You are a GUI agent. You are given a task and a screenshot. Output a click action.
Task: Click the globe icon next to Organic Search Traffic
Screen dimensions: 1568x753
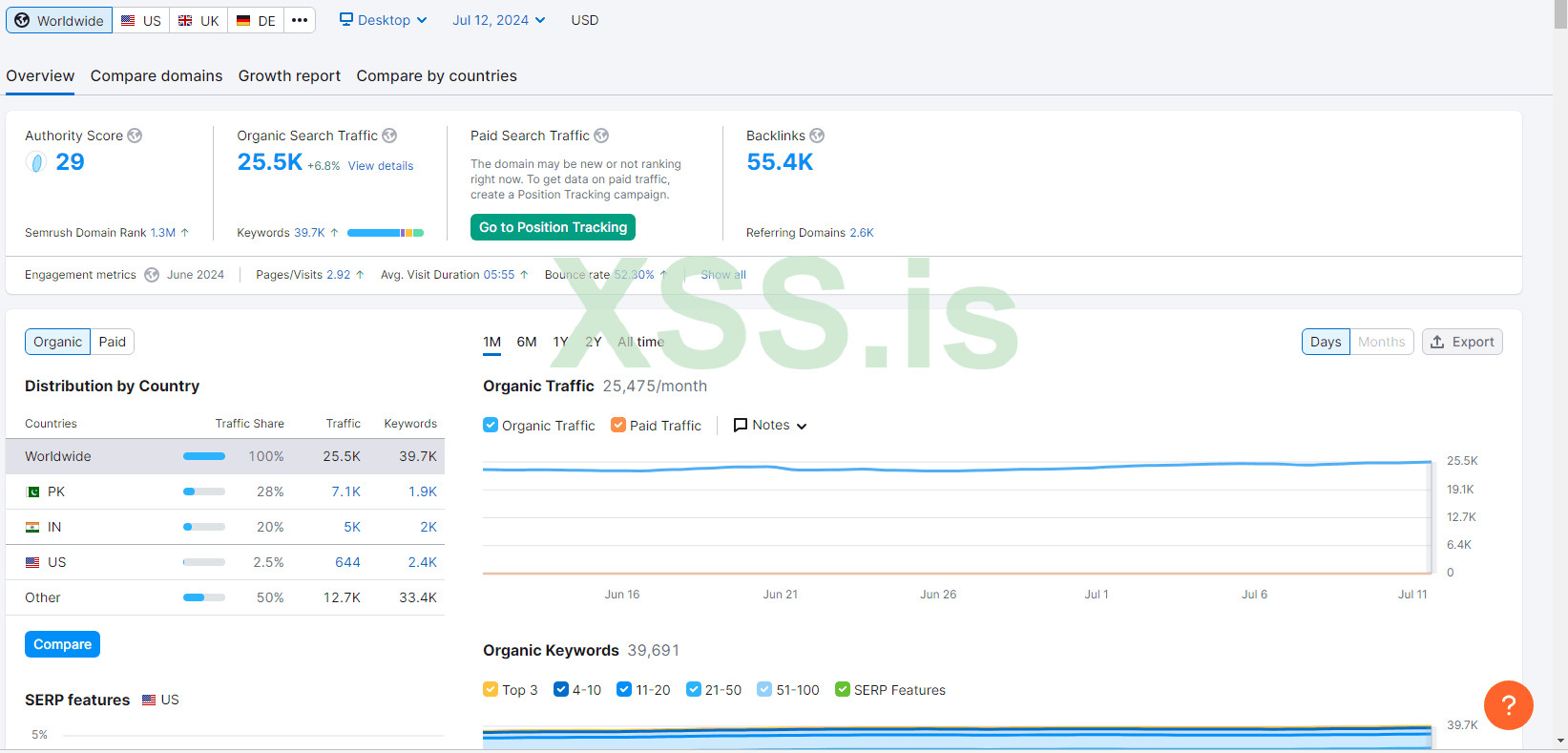point(389,136)
